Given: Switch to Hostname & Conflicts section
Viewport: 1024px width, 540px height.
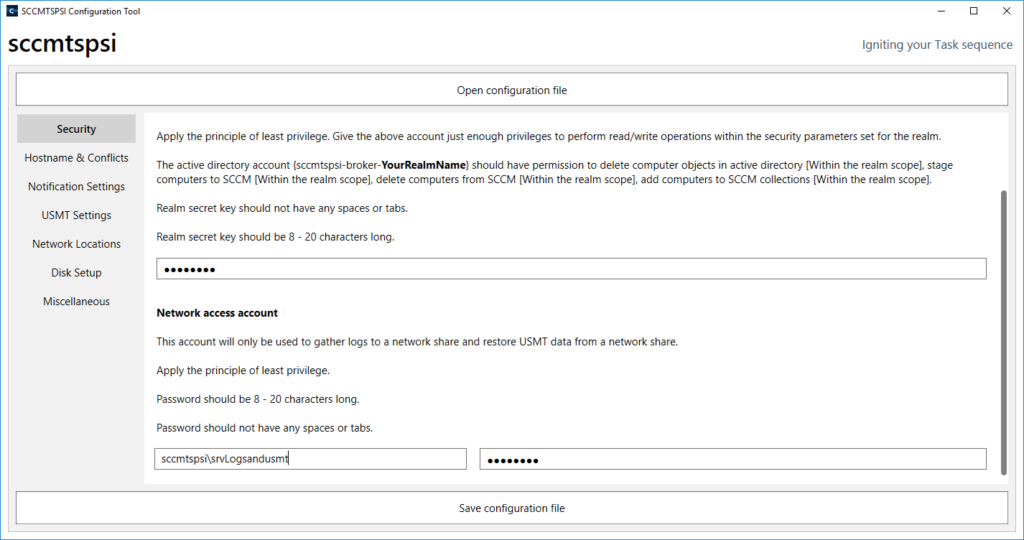Looking at the screenshot, I should (76, 158).
